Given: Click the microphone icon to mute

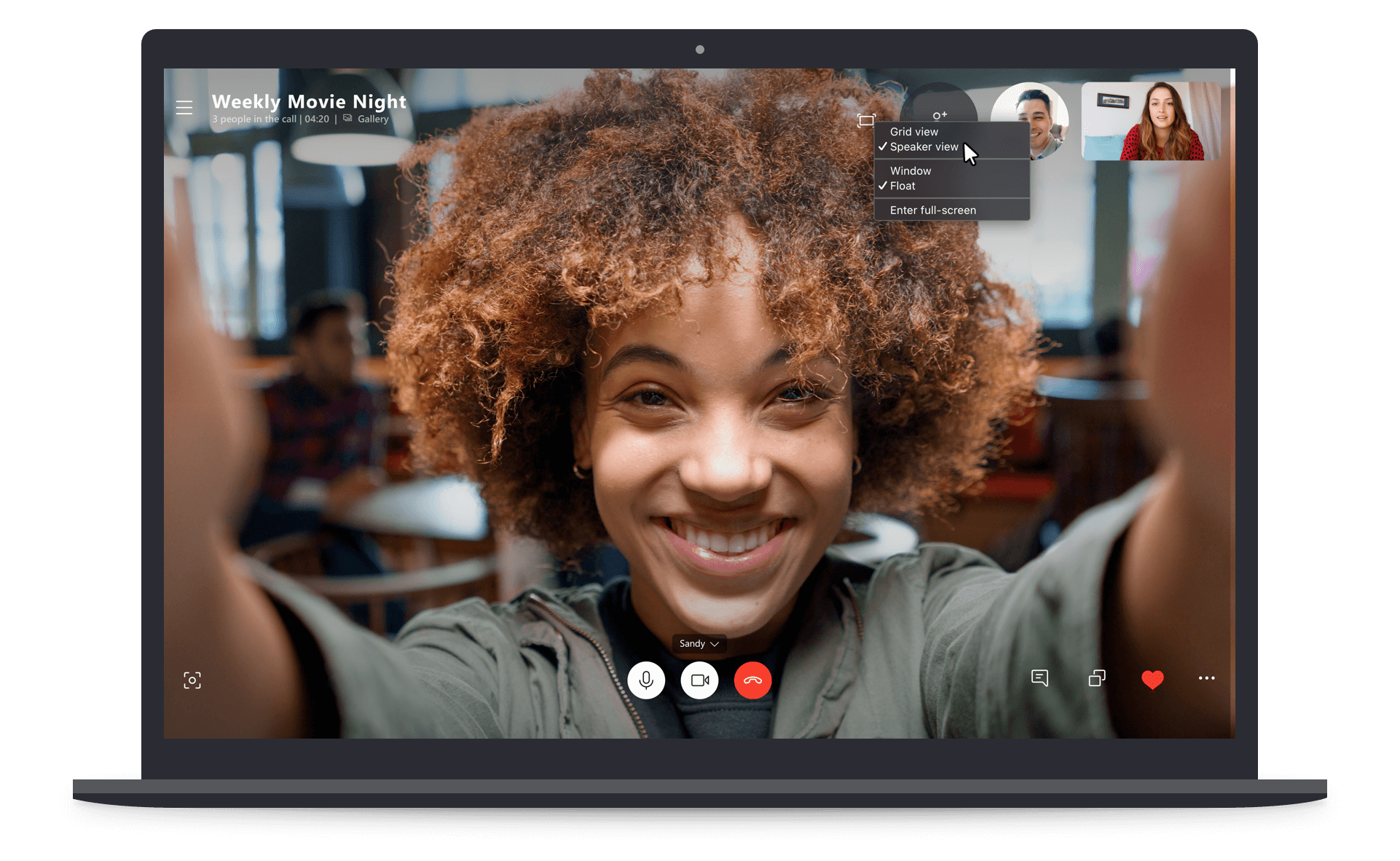Looking at the screenshot, I should tap(645, 680).
